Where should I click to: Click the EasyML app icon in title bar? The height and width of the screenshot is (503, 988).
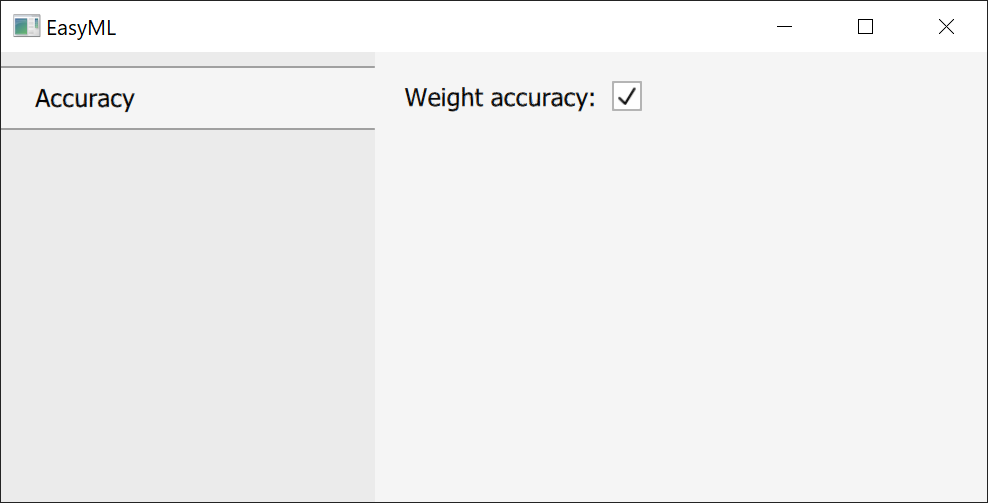coord(26,27)
